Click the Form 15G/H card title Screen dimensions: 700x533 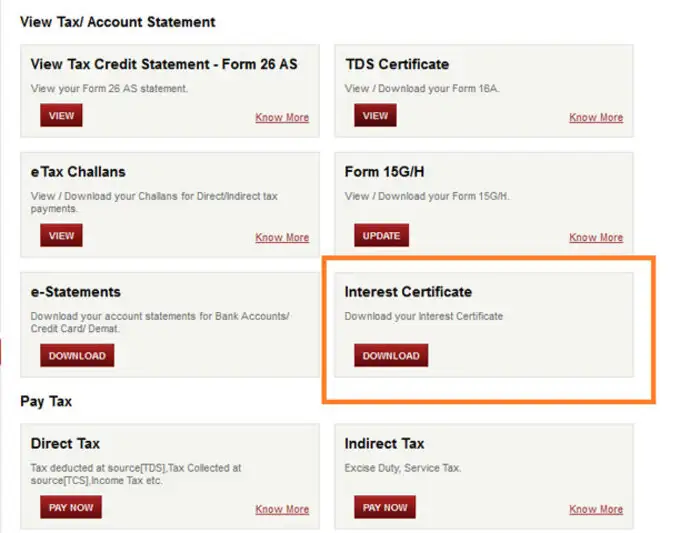[385, 172]
